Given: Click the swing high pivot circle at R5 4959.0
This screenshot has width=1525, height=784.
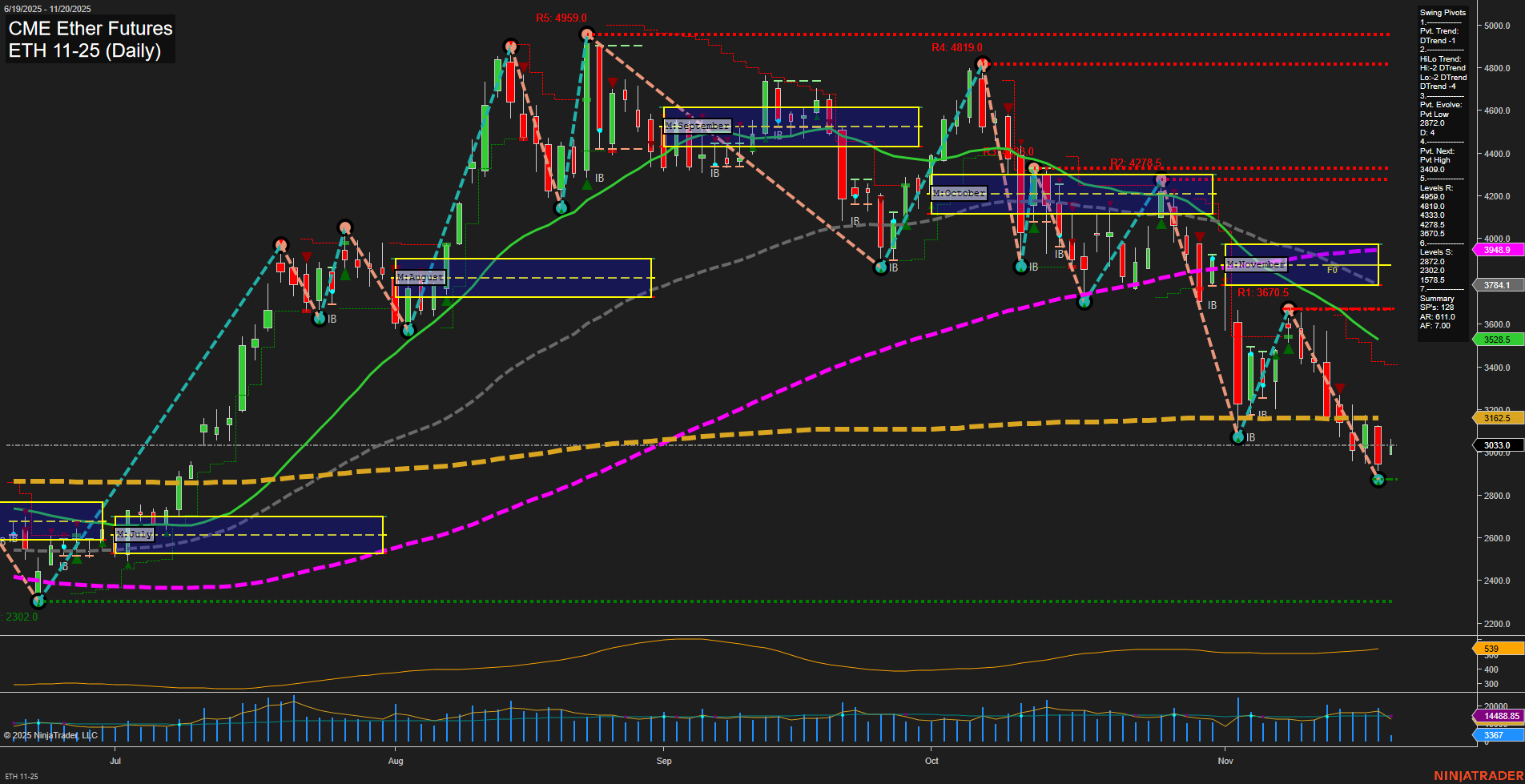Looking at the screenshot, I should coord(587,34).
